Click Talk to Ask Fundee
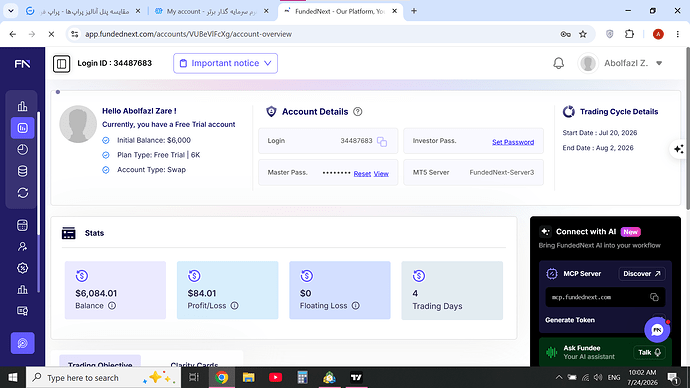Screen dimensions: 690x388 coord(650,352)
